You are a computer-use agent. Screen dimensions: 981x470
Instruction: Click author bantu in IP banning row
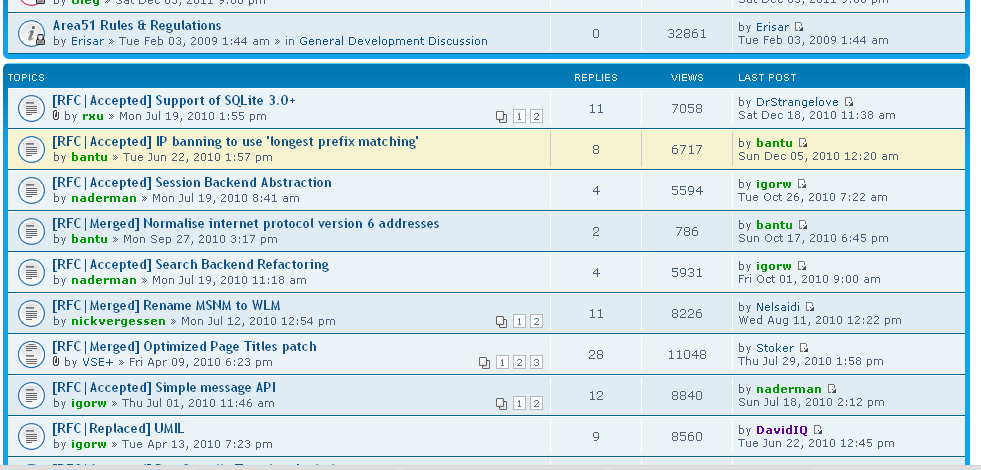point(89,157)
